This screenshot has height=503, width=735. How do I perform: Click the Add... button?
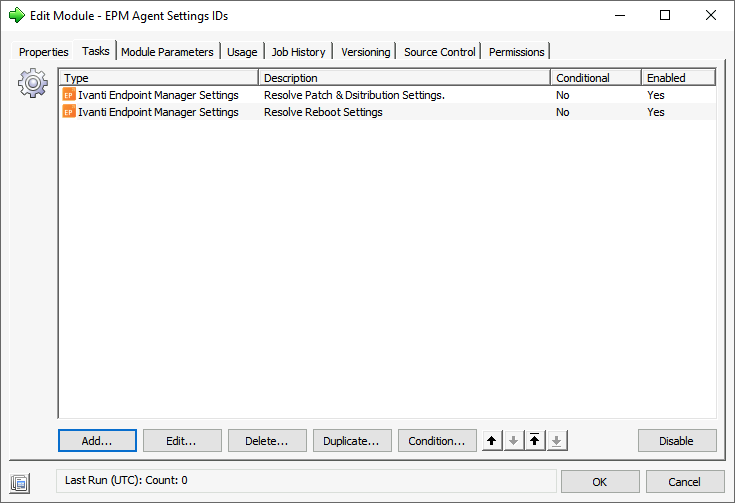point(98,441)
